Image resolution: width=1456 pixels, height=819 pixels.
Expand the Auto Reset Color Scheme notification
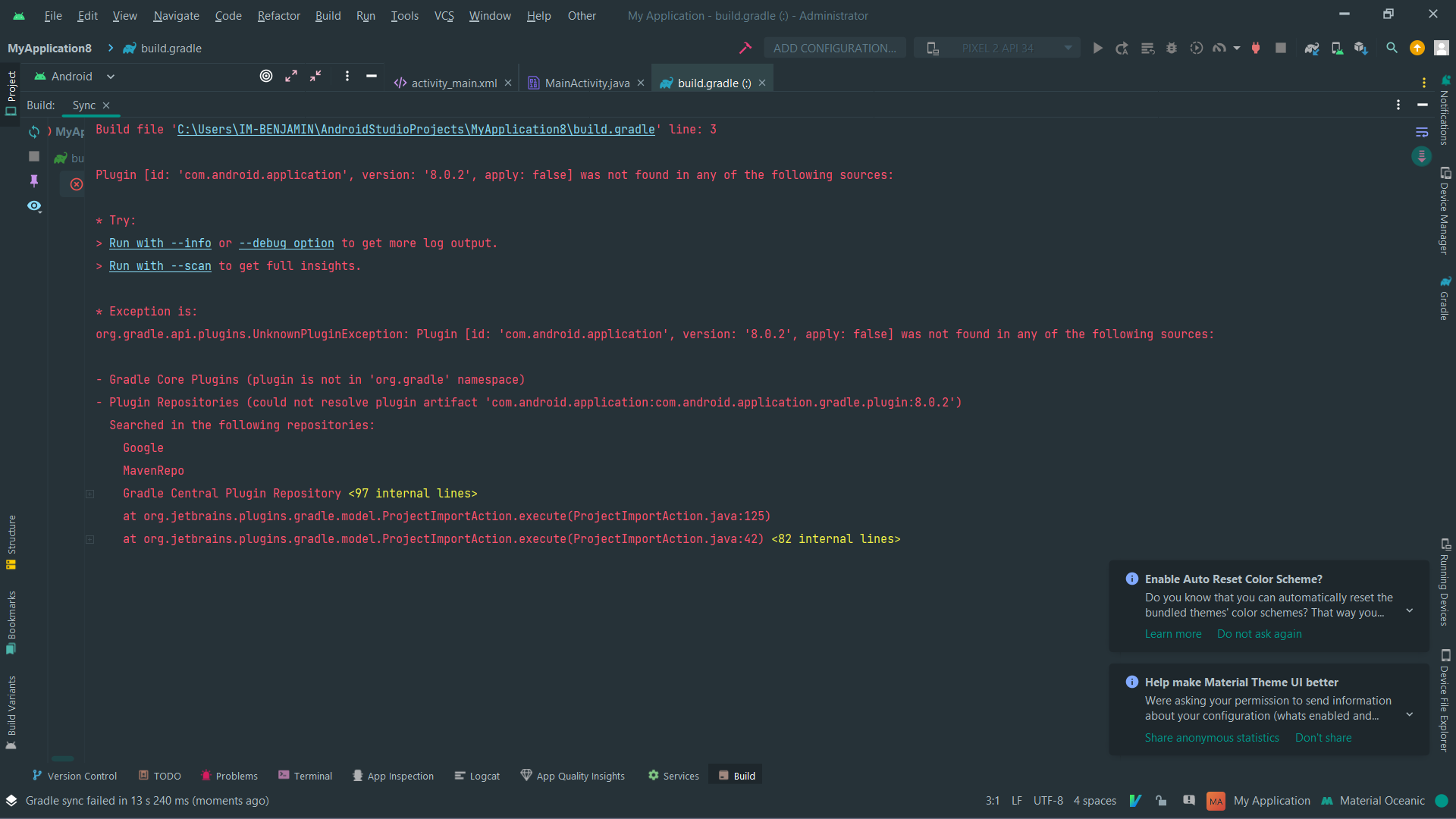click(x=1410, y=610)
